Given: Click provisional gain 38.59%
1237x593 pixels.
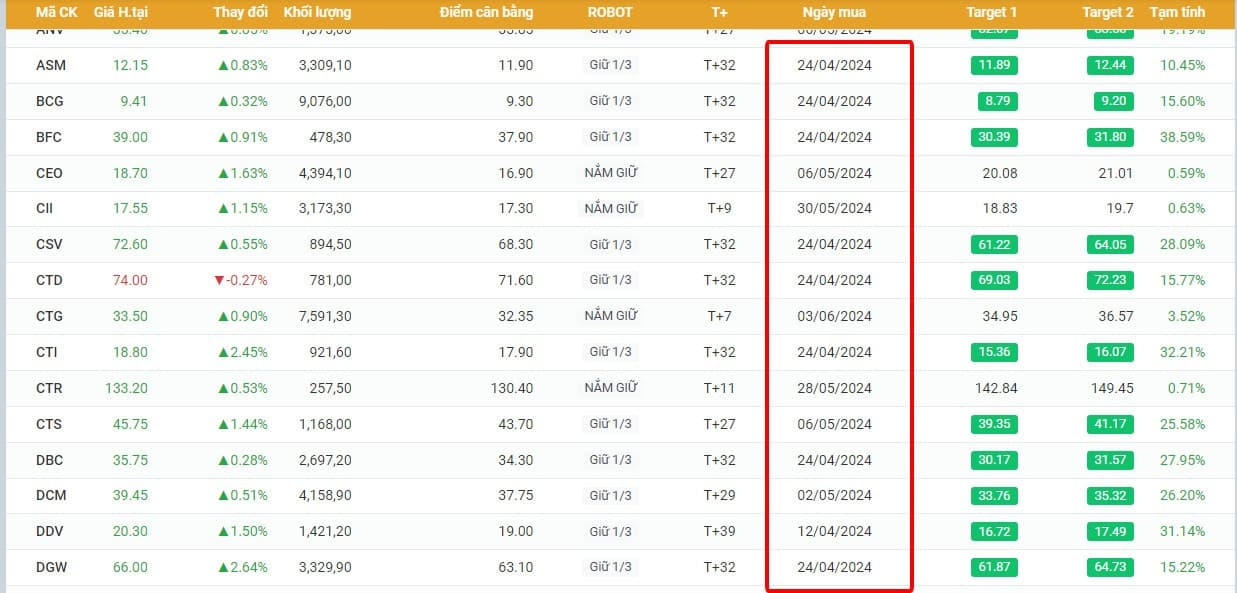Looking at the screenshot, I should (1181, 137).
